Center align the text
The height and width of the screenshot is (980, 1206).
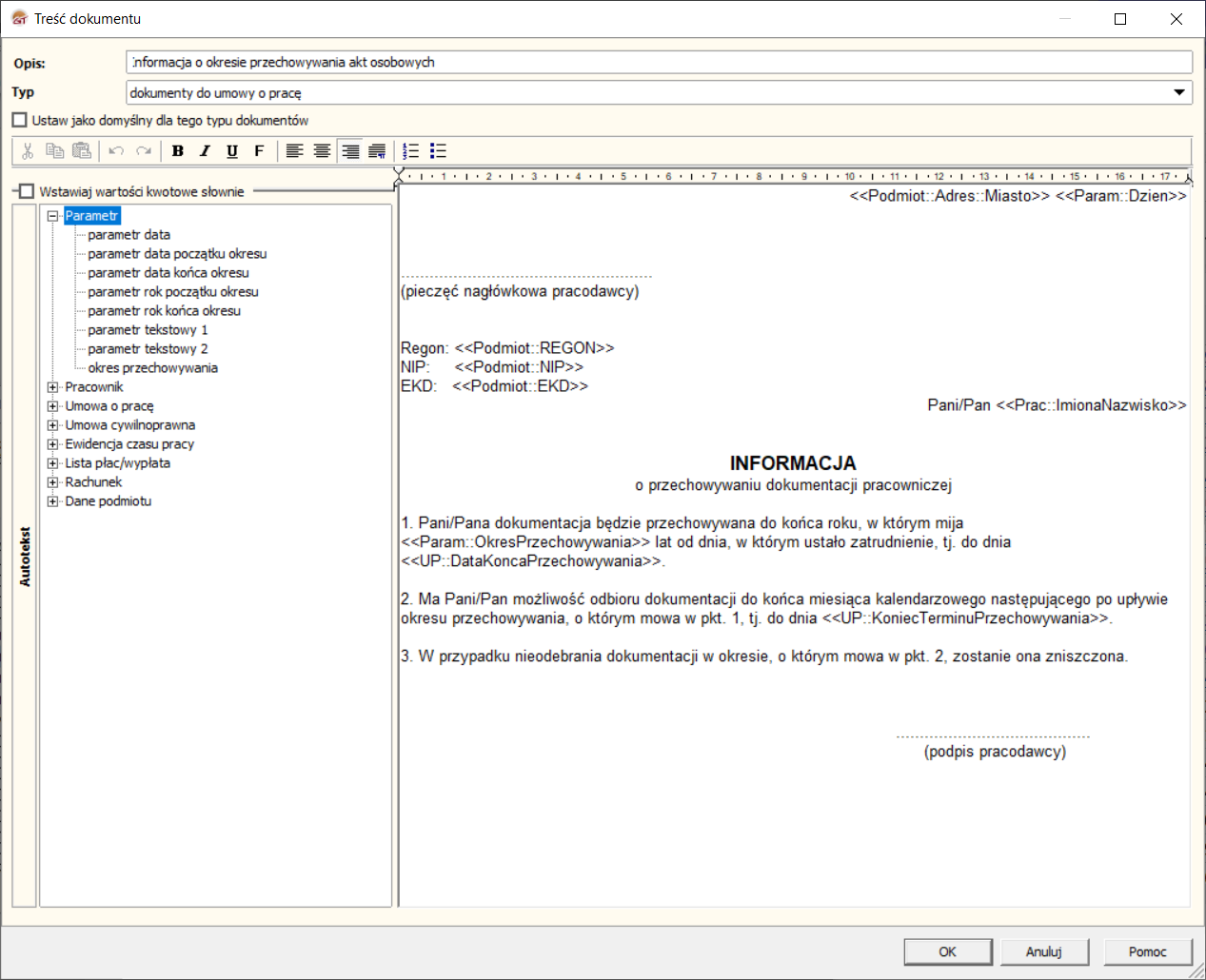323,151
